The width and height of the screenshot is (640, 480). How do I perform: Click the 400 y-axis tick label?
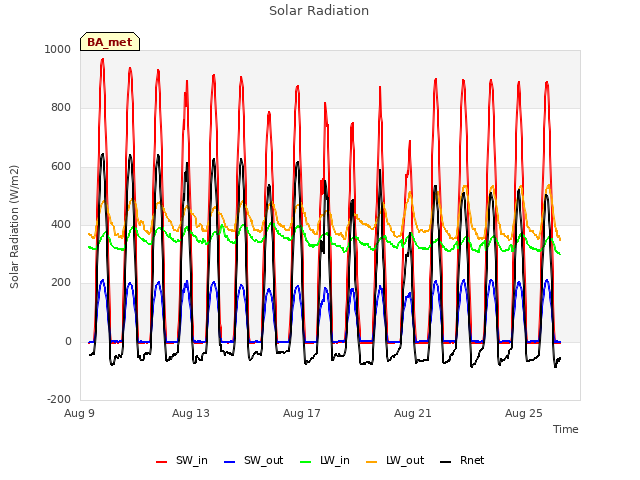(61, 224)
